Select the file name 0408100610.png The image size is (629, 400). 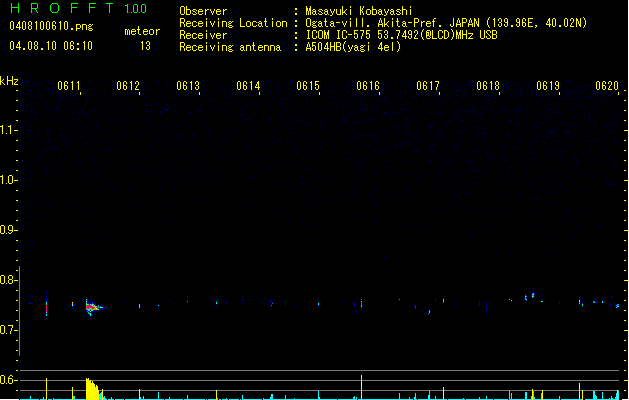[51, 26]
